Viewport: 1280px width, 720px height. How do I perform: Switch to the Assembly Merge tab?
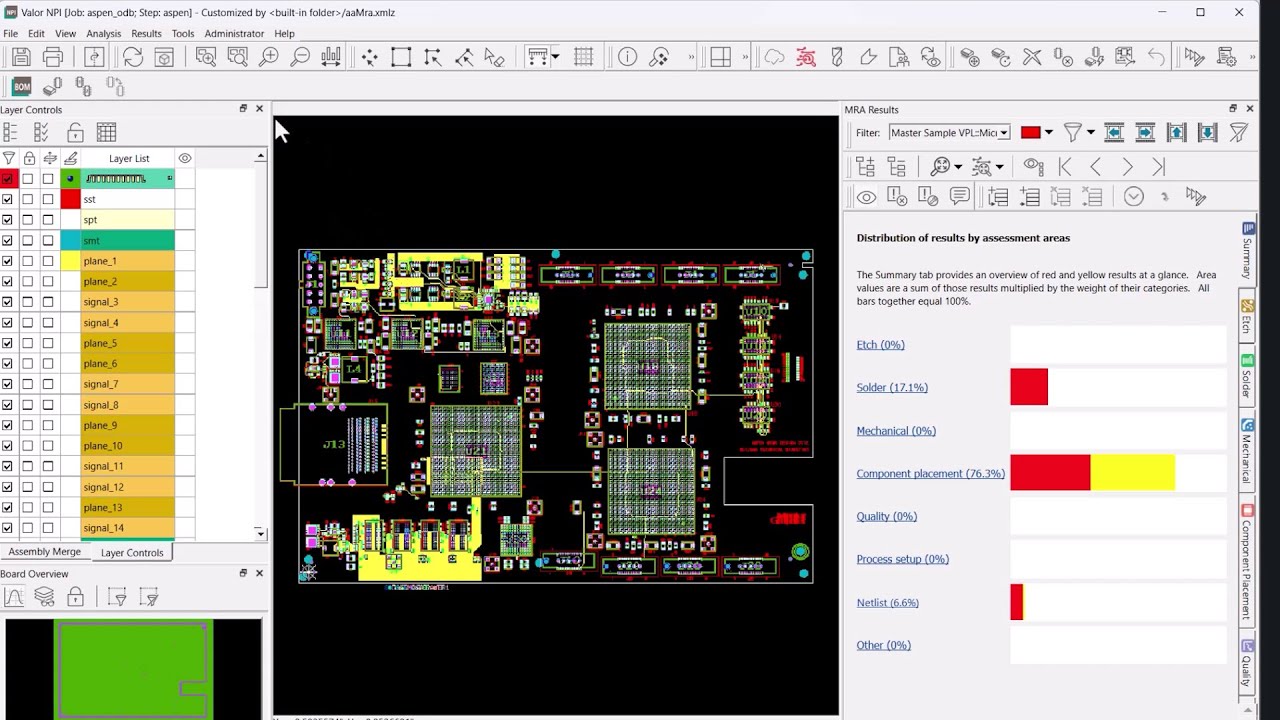coord(44,552)
